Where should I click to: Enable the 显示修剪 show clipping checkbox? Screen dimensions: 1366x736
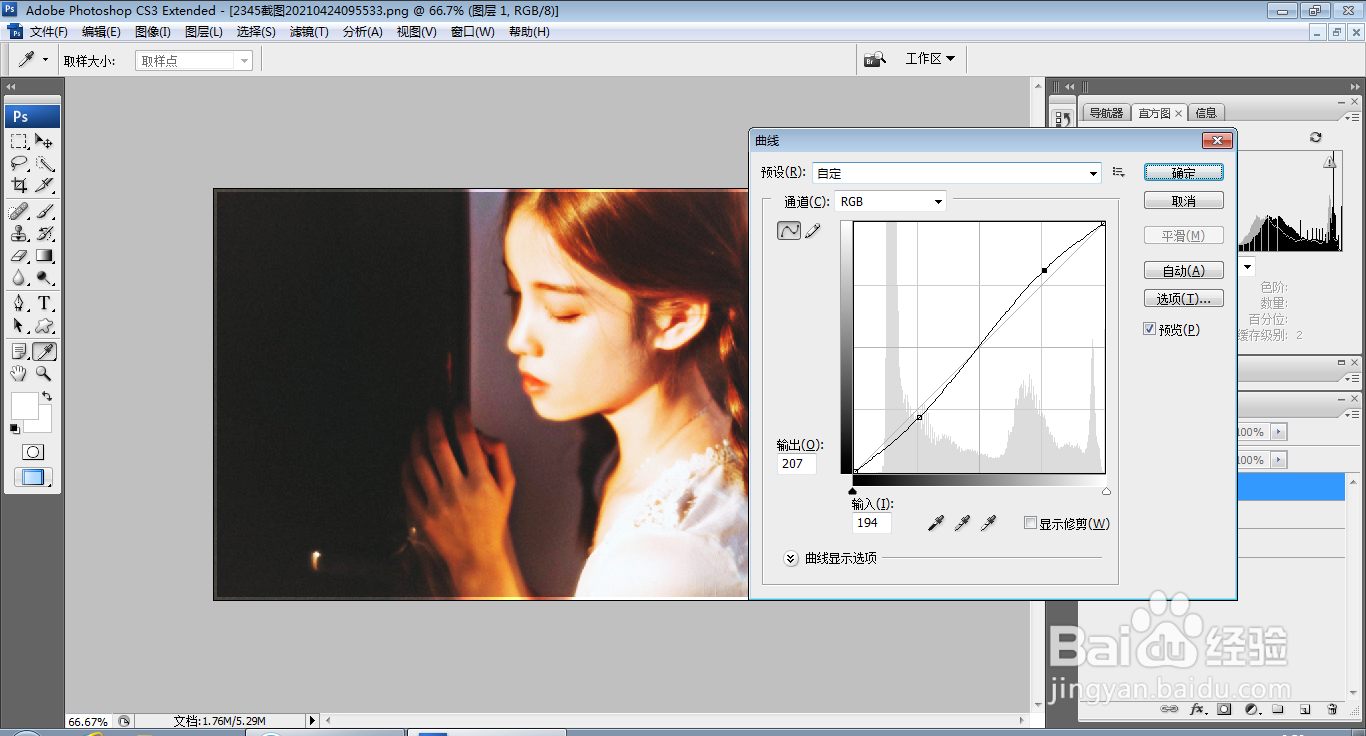coord(1031,523)
